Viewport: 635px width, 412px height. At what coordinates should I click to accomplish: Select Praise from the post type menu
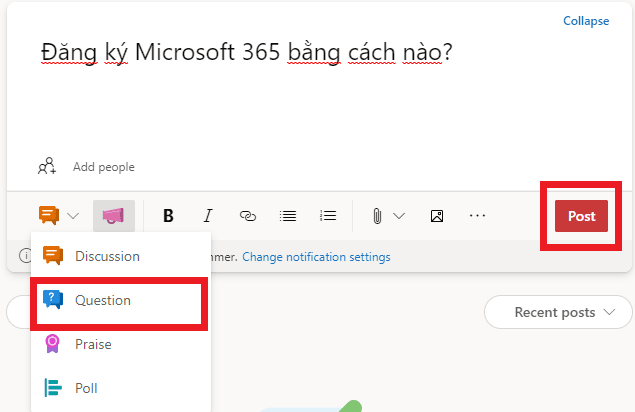click(x=121, y=344)
